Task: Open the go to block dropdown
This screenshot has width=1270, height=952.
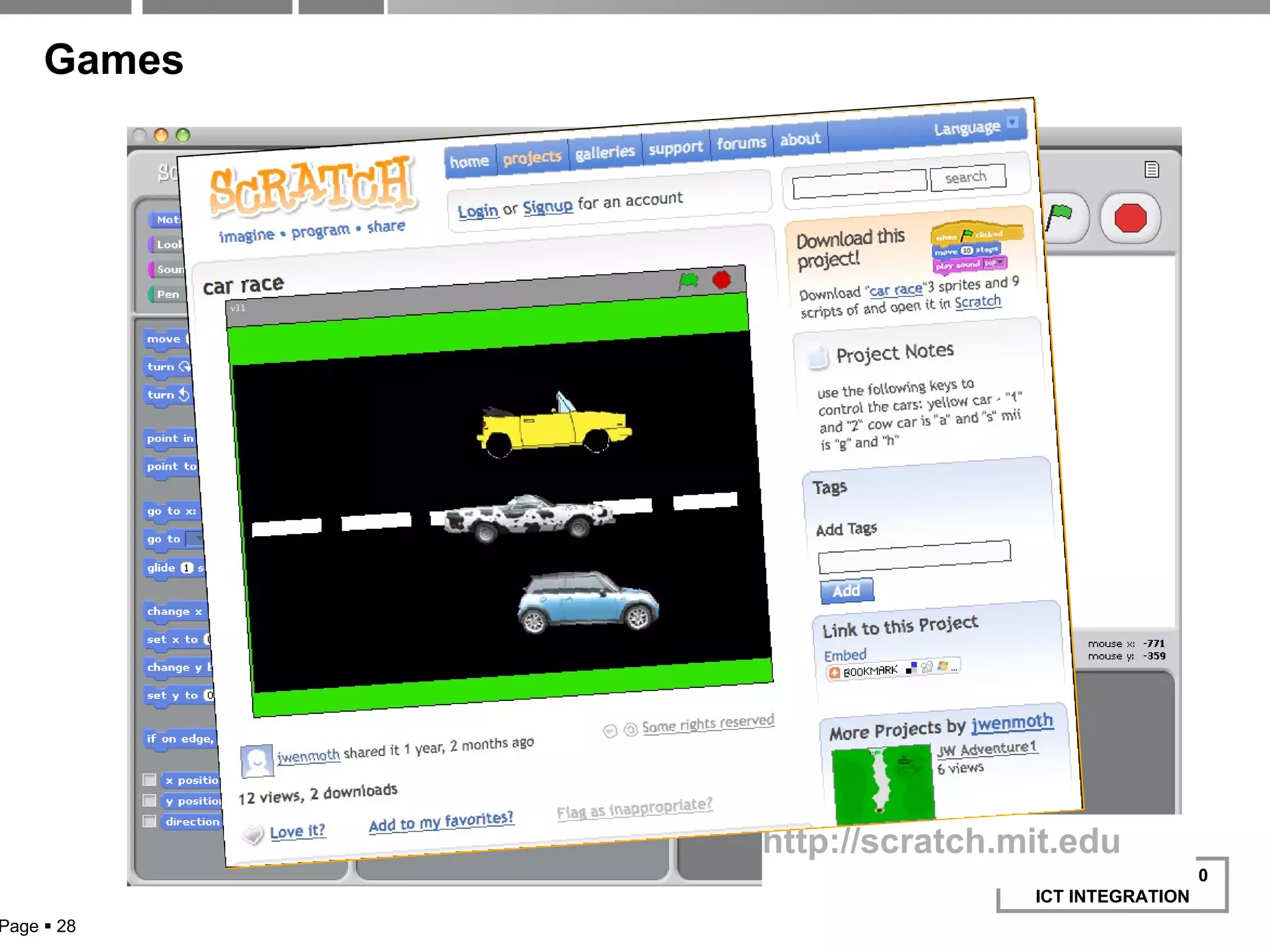Action: 195,539
